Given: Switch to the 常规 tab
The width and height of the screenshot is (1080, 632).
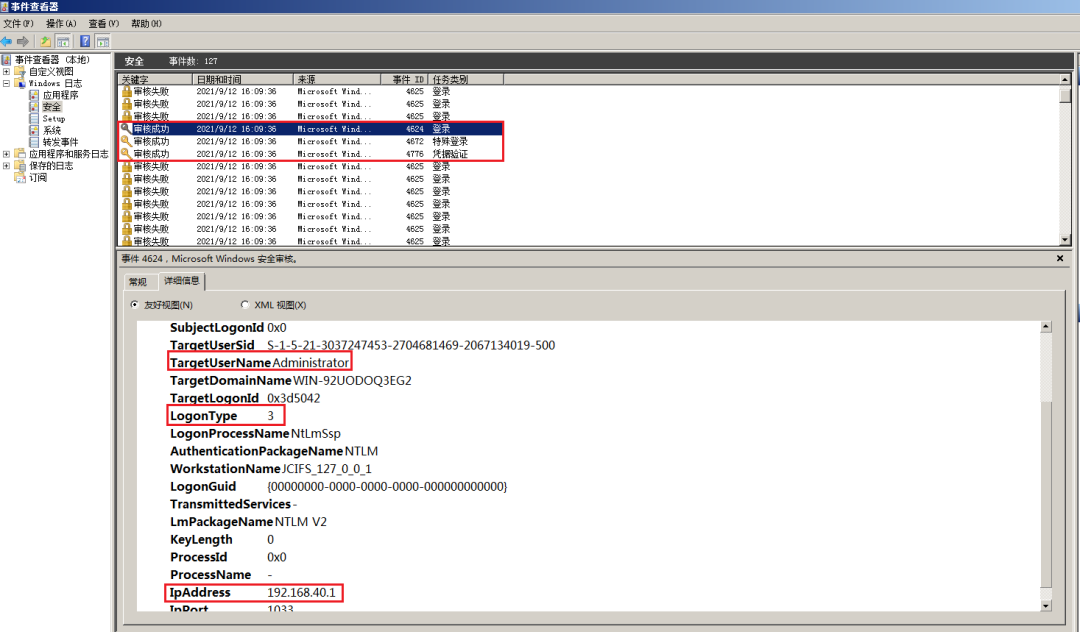Looking at the screenshot, I should (x=138, y=282).
